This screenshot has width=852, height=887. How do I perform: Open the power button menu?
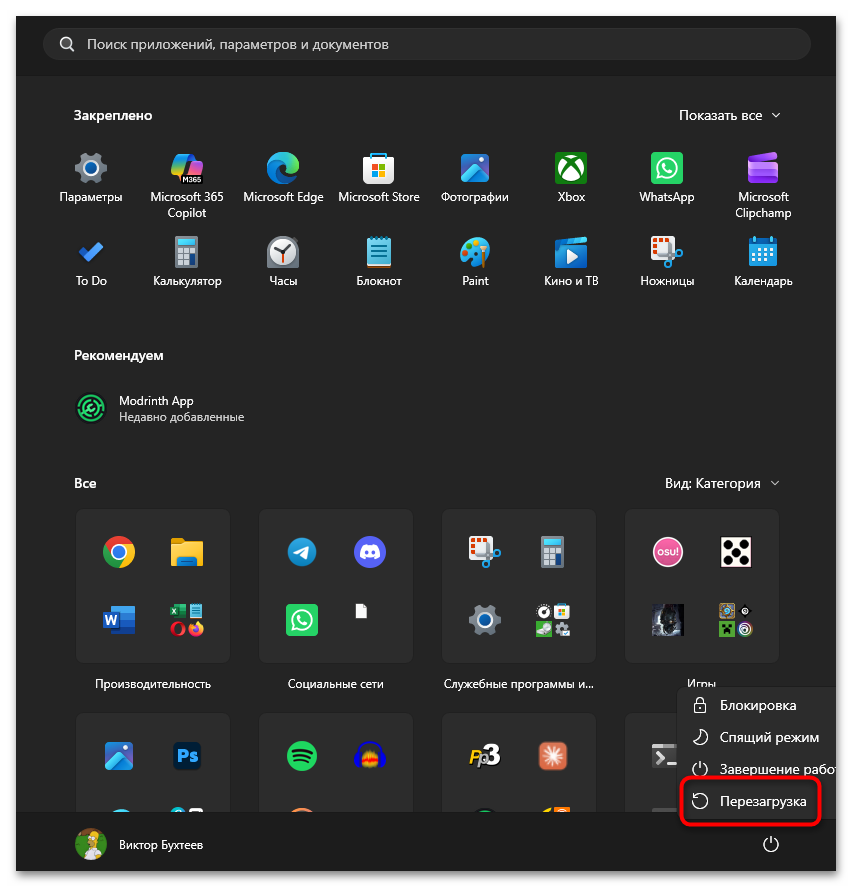(x=771, y=844)
